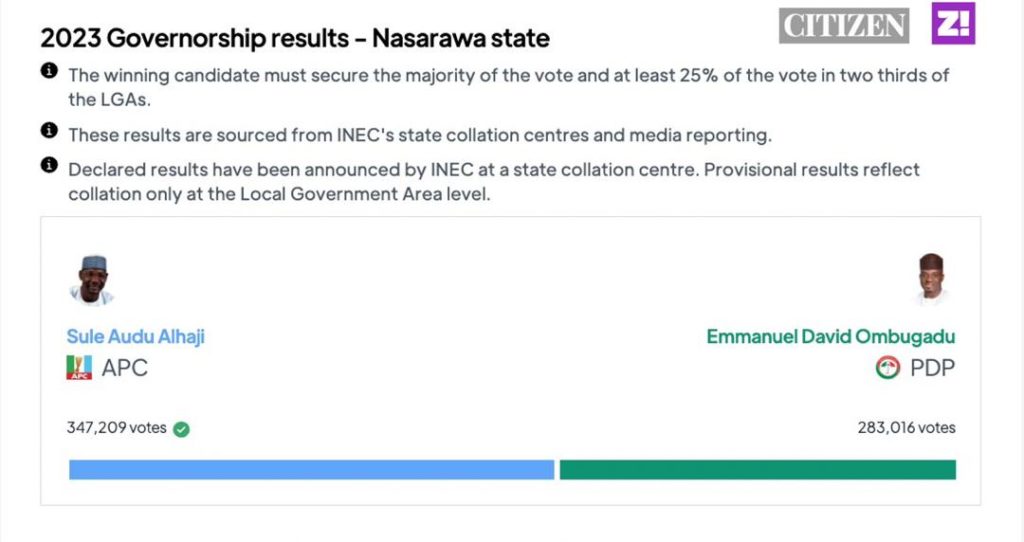Click the info icon beside winning candidate rule
Screen dimensions: 1024x542
pyautogui.click(x=48, y=72)
